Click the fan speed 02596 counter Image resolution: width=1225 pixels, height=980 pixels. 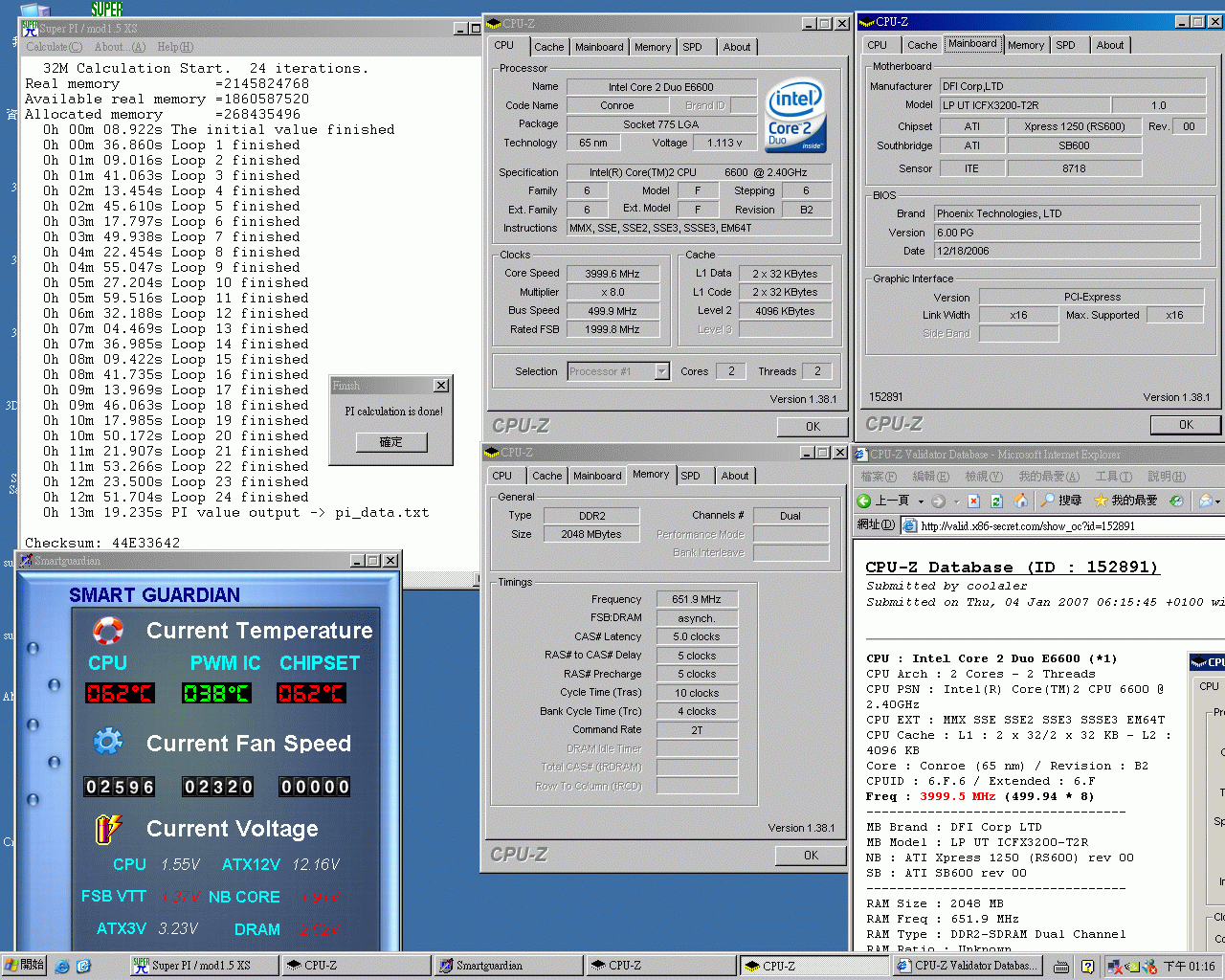(x=120, y=787)
